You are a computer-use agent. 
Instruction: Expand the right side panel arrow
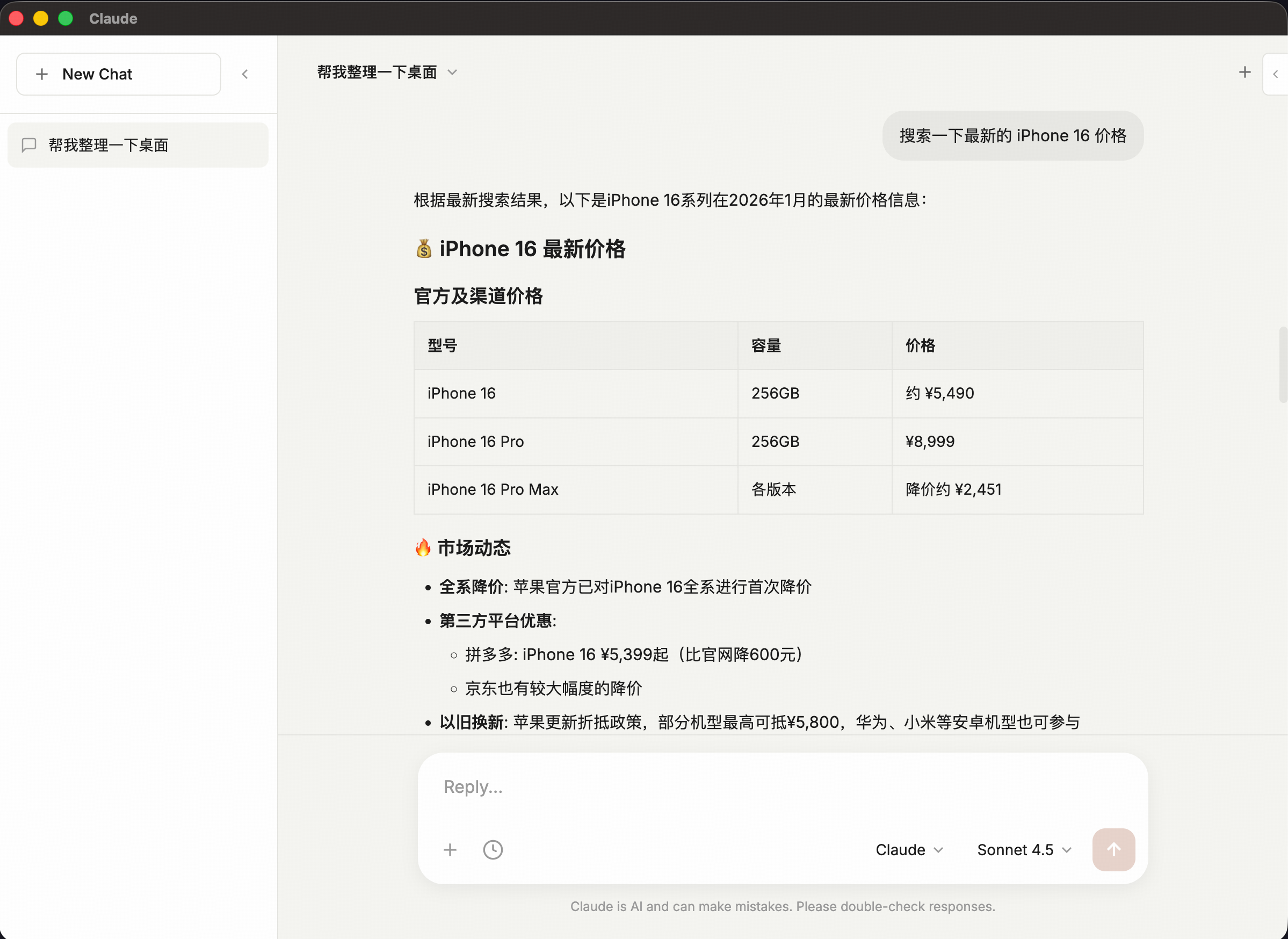pos(1275,74)
